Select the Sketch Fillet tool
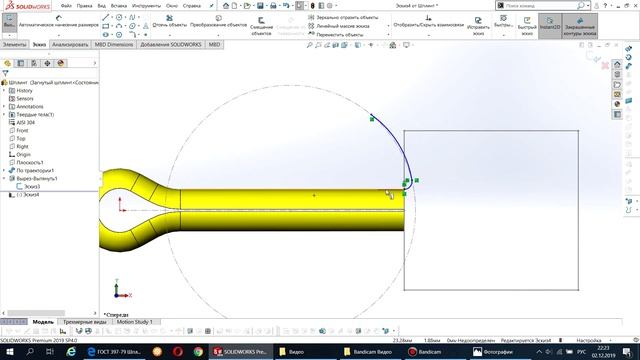Image resolution: width=640 pixels, height=360 pixels. (x=132, y=35)
